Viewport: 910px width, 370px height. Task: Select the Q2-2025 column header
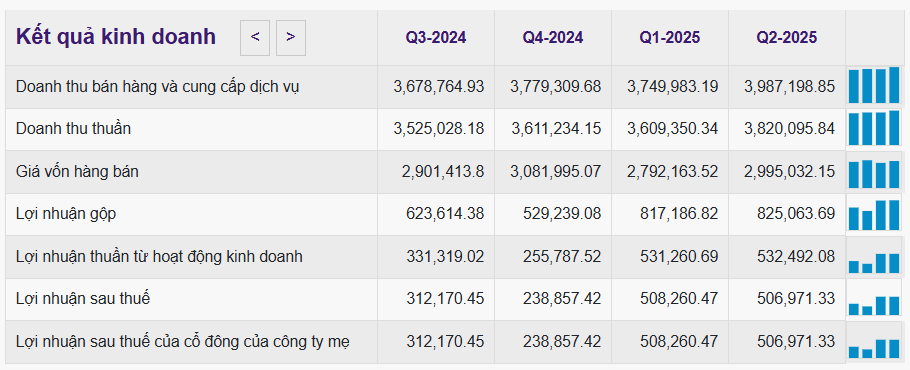786,38
